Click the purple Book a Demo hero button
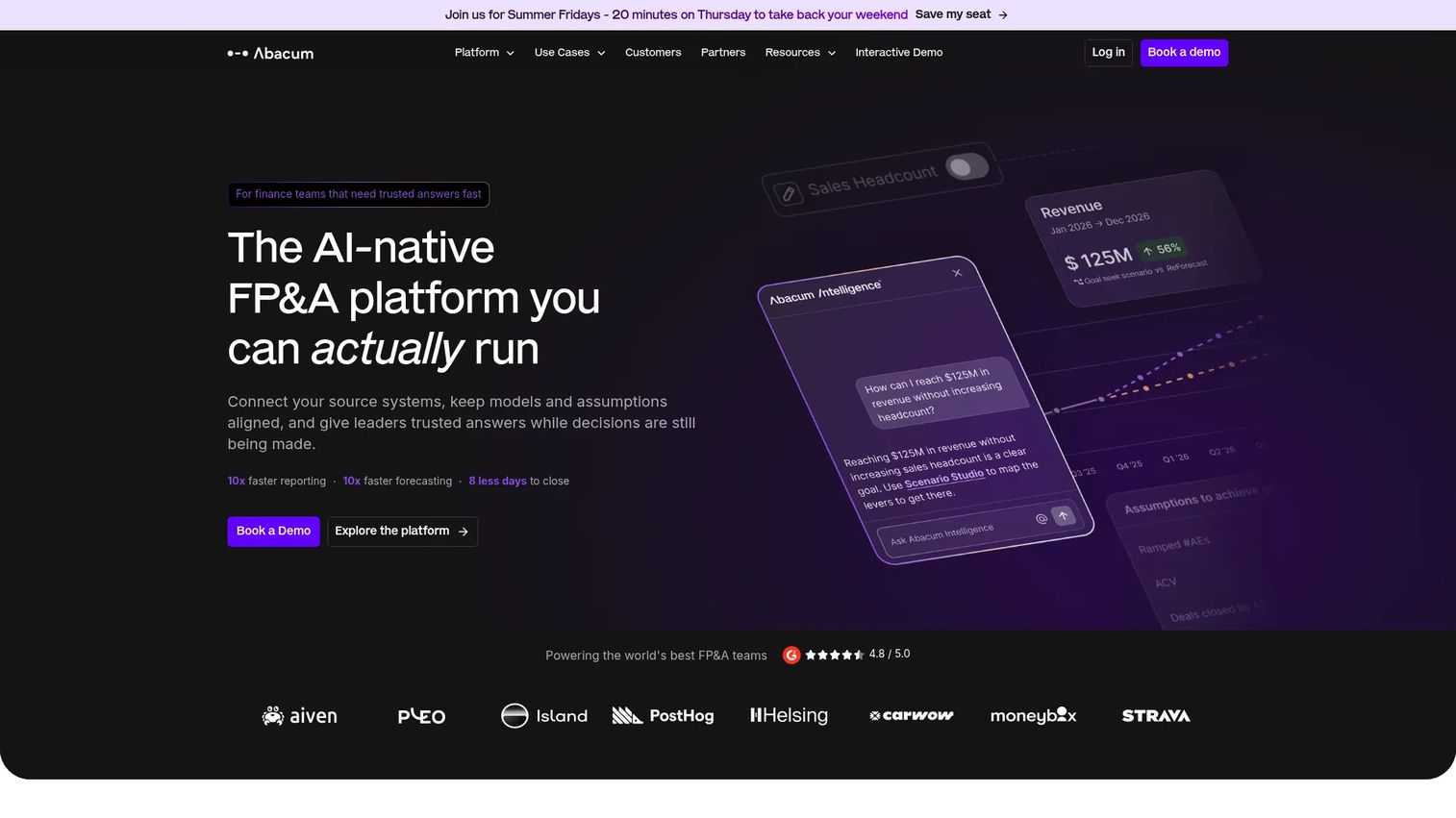Image resolution: width=1456 pixels, height=818 pixels. coord(274,532)
